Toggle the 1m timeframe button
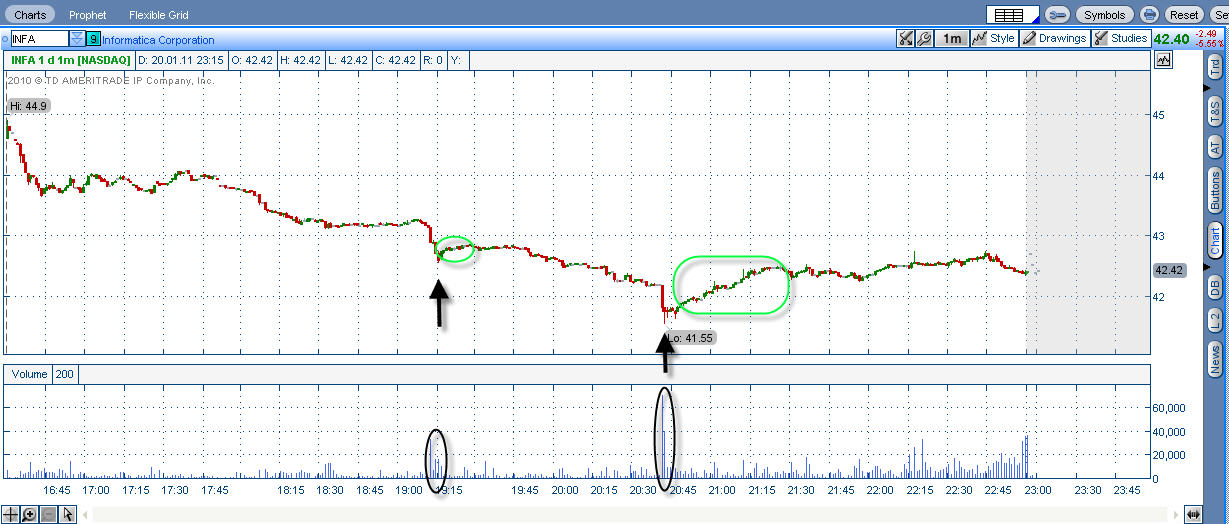 click(x=953, y=39)
